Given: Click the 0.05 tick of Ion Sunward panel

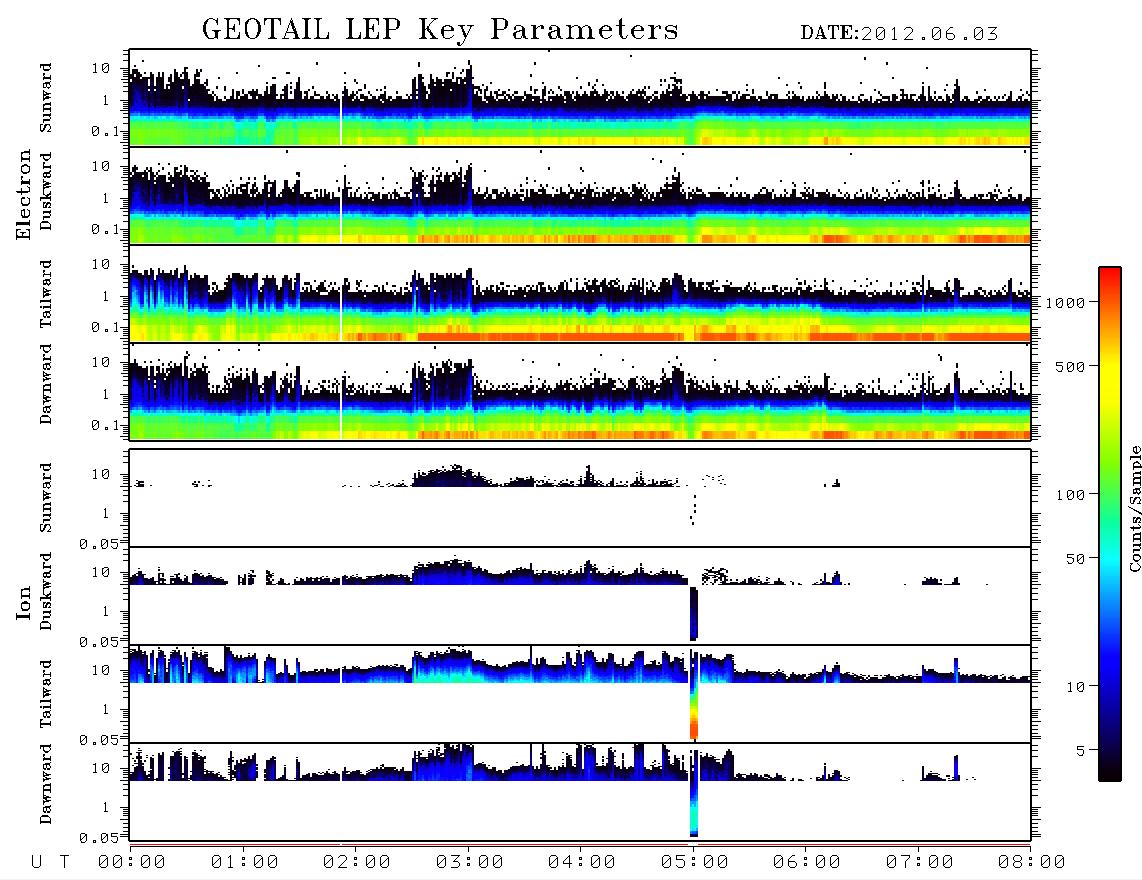Looking at the screenshot, I should [98, 543].
